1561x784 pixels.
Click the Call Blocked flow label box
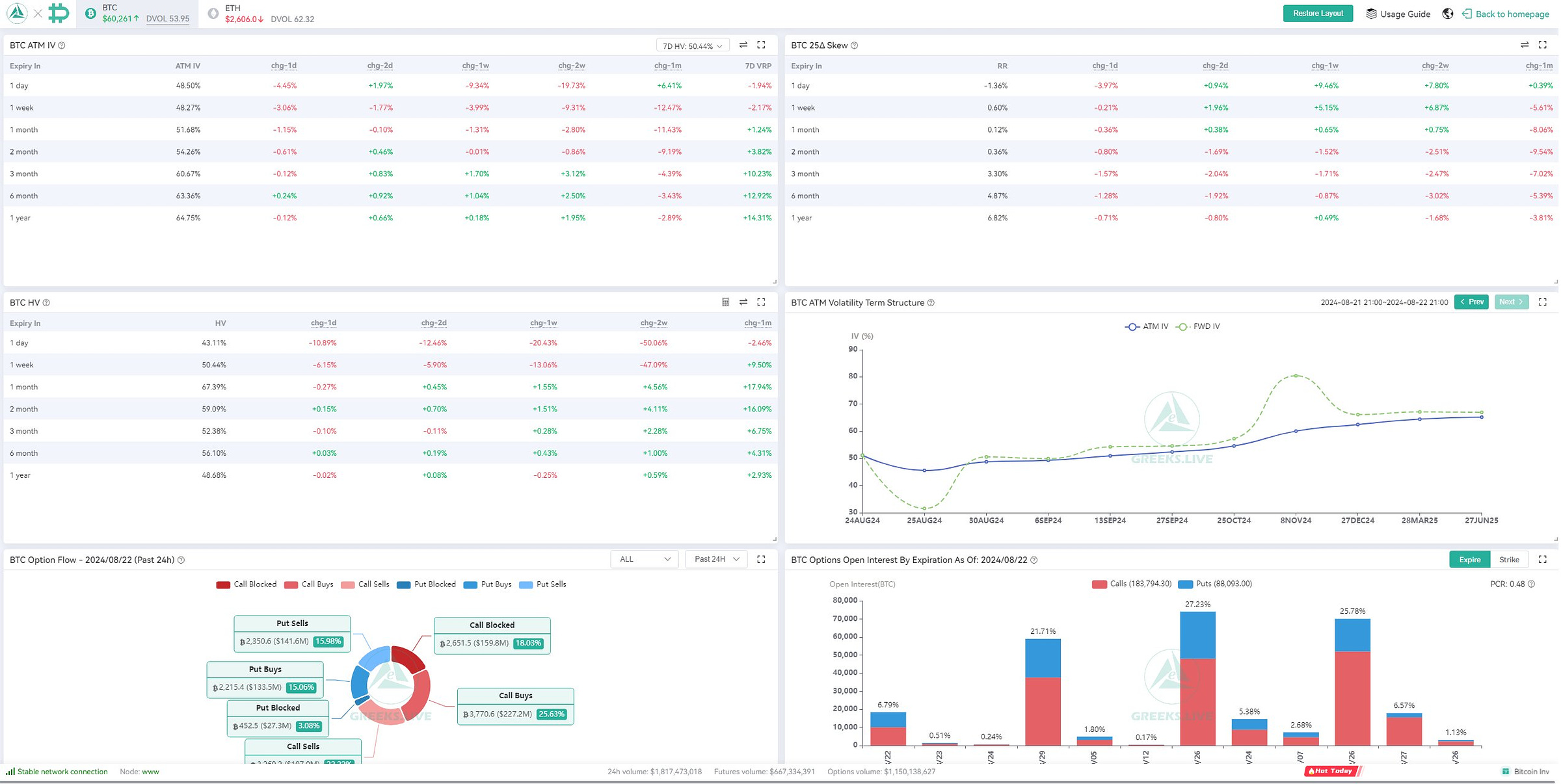tap(492, 636)
